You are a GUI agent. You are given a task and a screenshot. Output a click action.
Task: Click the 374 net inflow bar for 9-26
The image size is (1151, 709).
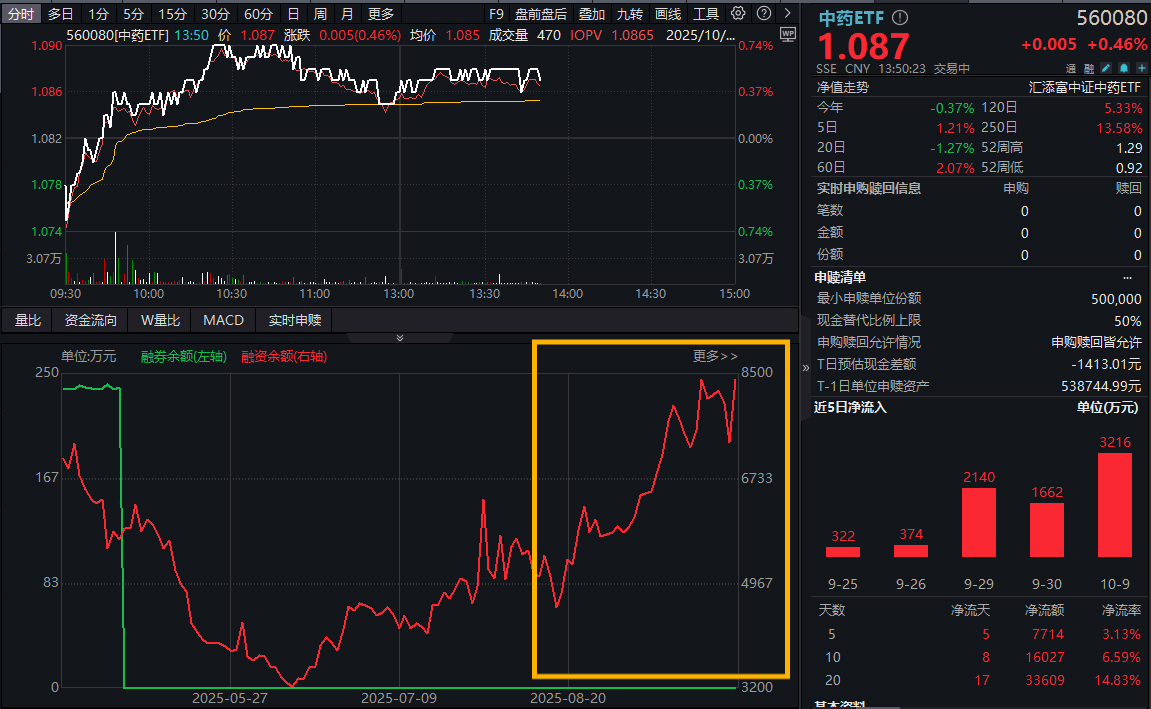click(x=911, y=551)
